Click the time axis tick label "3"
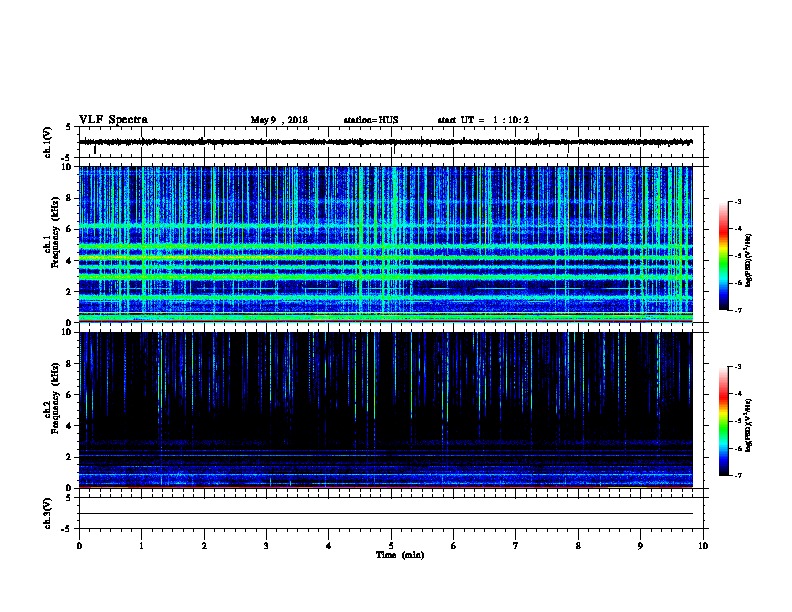This screenshot has height=612, width=792. tap(266, 546)
